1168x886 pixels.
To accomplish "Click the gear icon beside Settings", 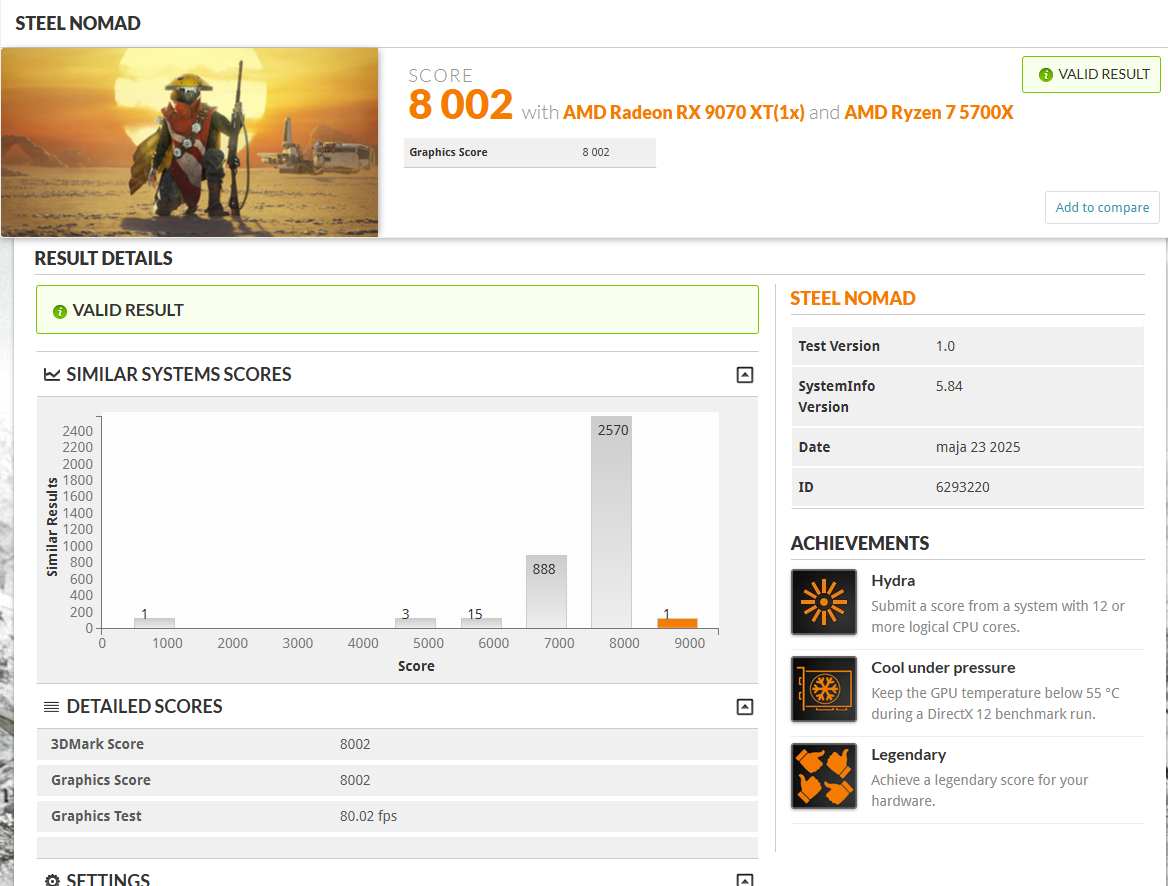I will point(52,880).
